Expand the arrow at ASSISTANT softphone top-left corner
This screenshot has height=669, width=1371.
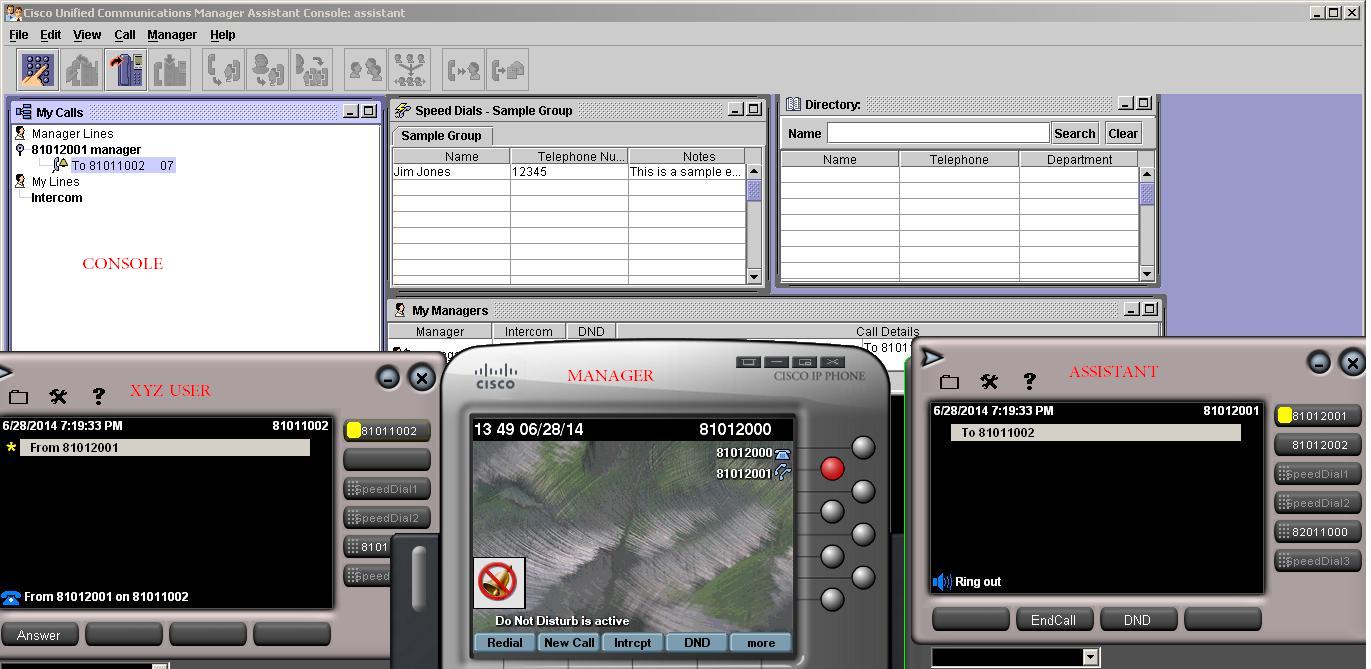point(931,357)
